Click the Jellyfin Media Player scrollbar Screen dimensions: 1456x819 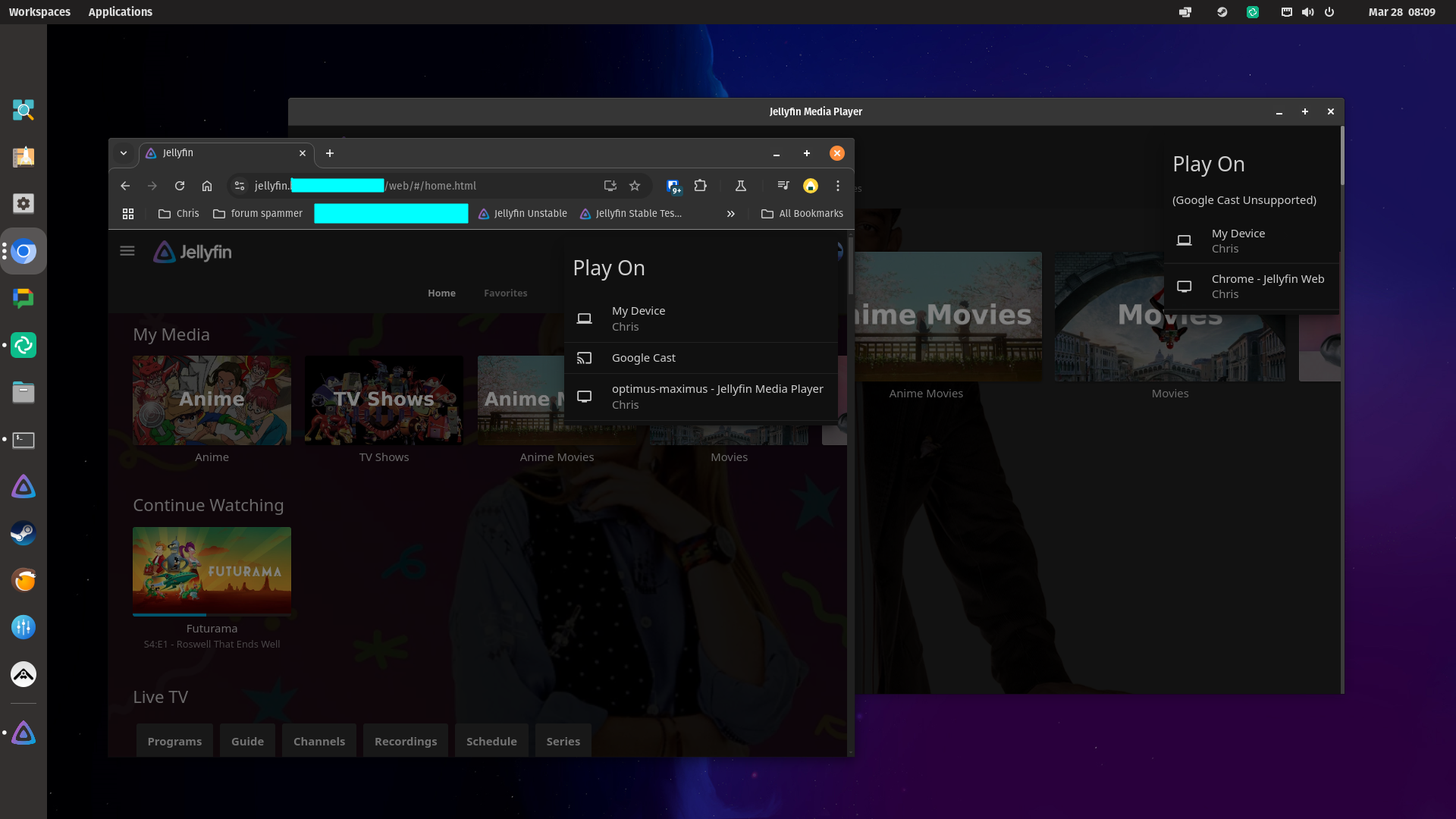click(1341, 156)
